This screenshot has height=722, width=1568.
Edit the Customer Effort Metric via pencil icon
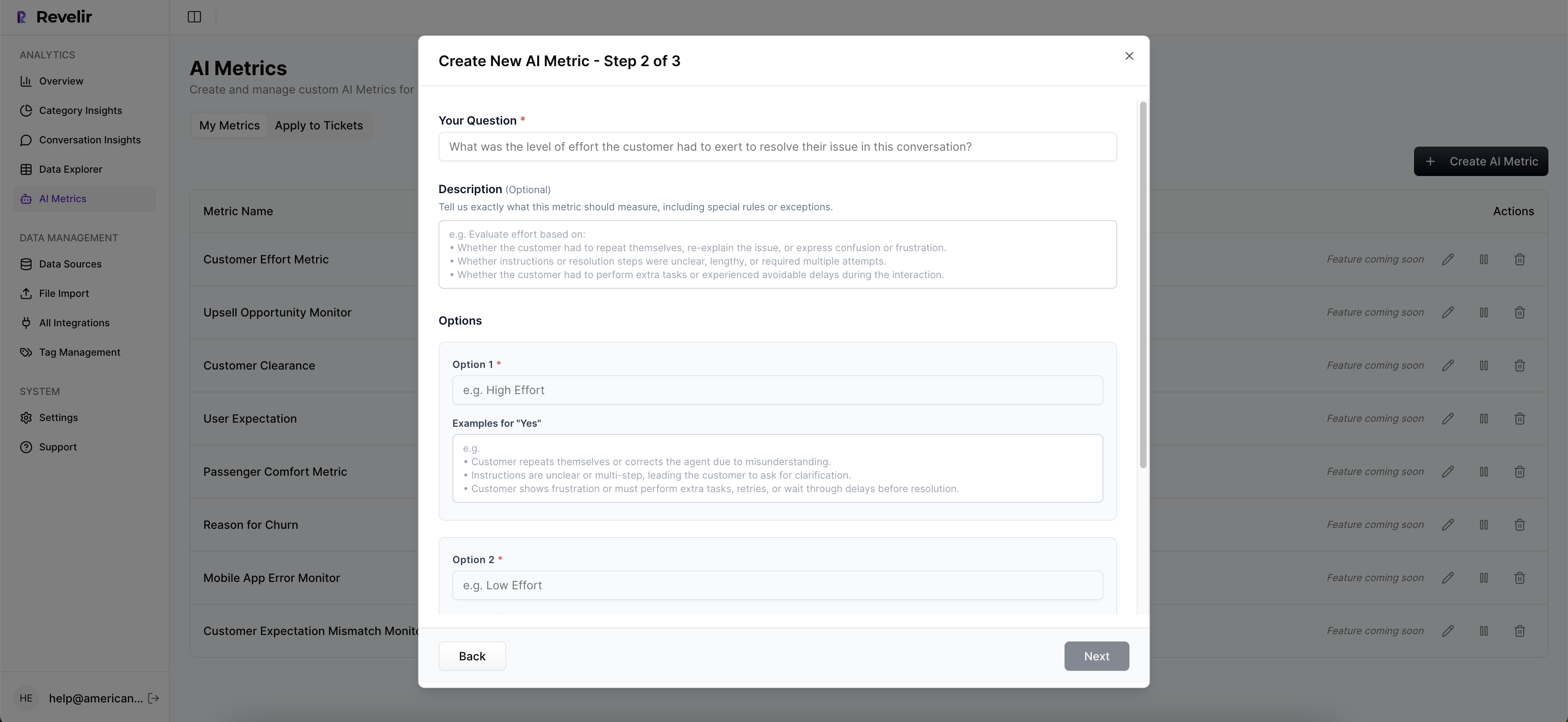pos(1448,259)
